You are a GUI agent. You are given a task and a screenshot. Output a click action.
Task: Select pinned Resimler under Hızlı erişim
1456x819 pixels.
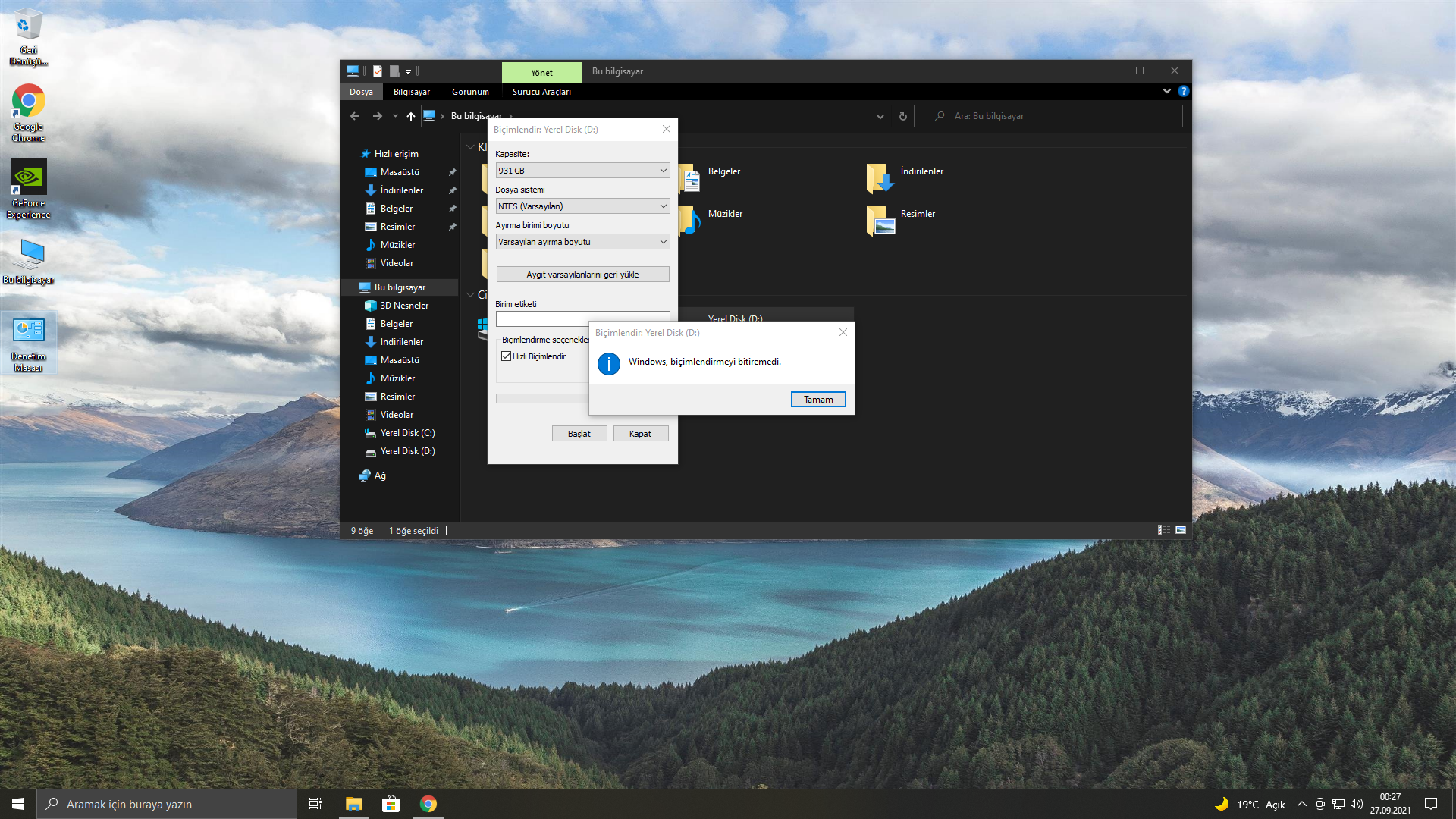click(397, 227)
